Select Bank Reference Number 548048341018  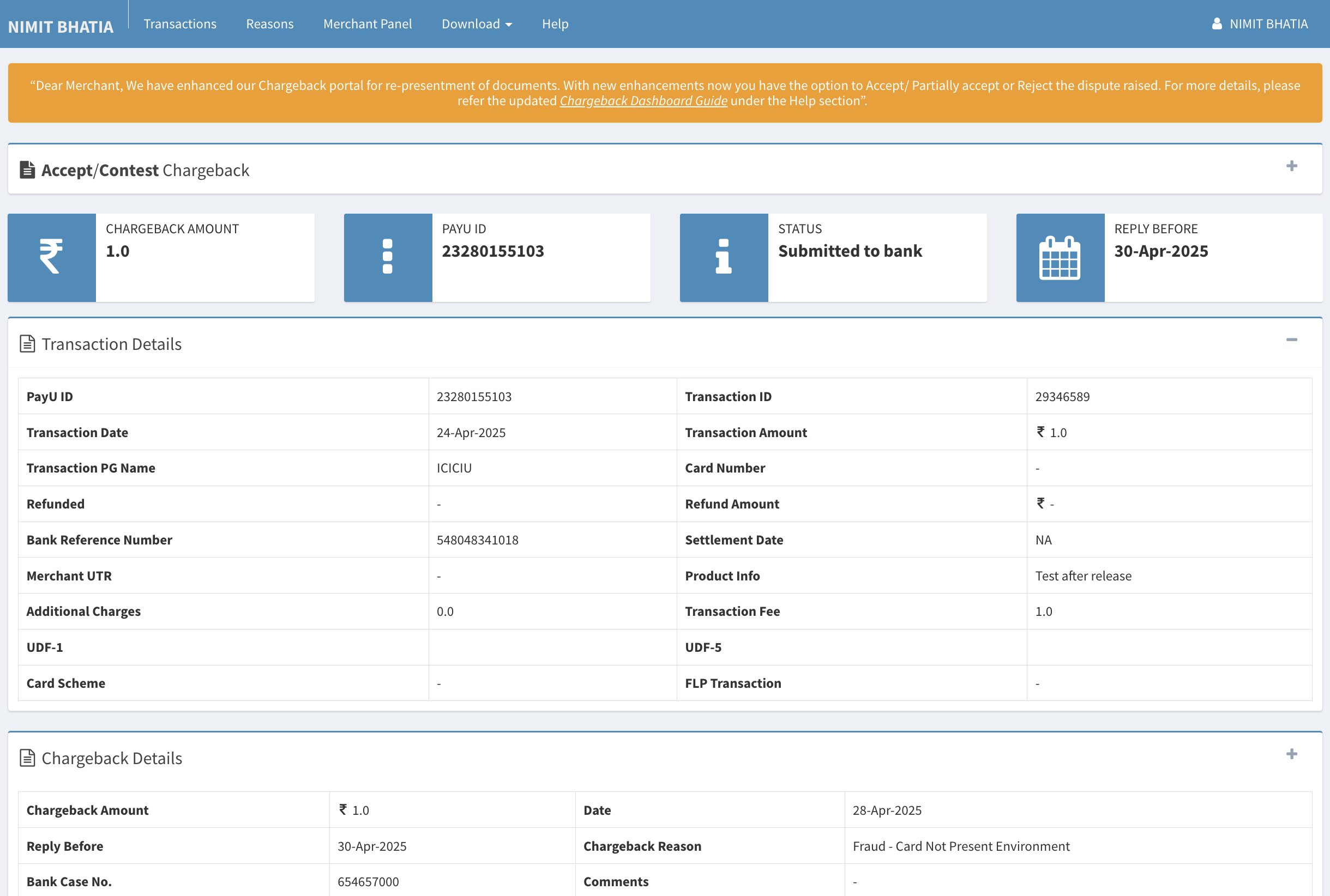(478, 540)
